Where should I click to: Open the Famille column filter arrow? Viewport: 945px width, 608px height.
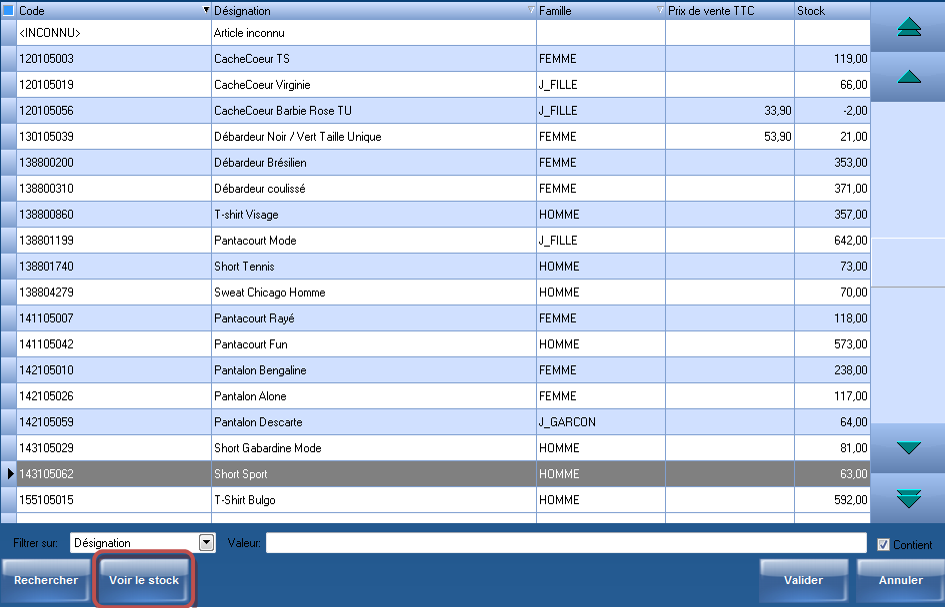659,10
